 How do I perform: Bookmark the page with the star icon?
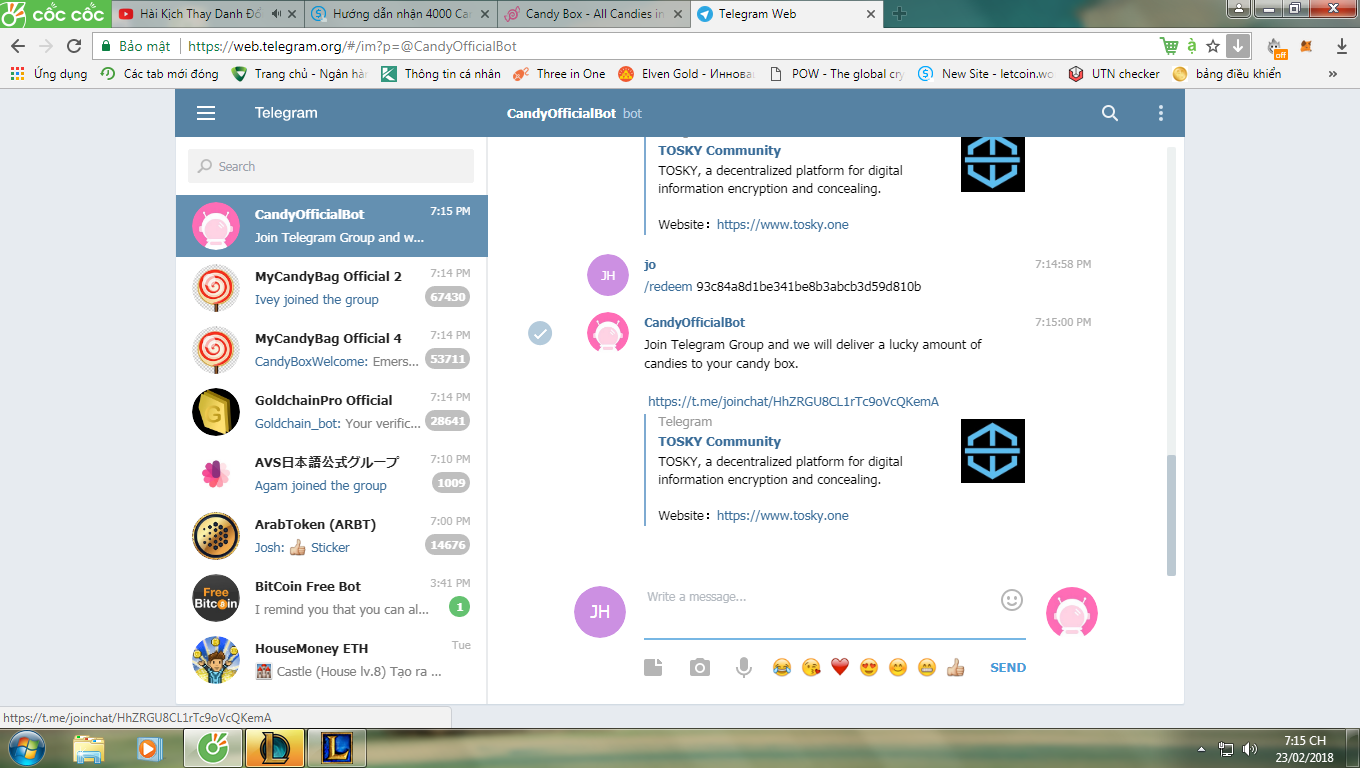[x=1213, y=46]
